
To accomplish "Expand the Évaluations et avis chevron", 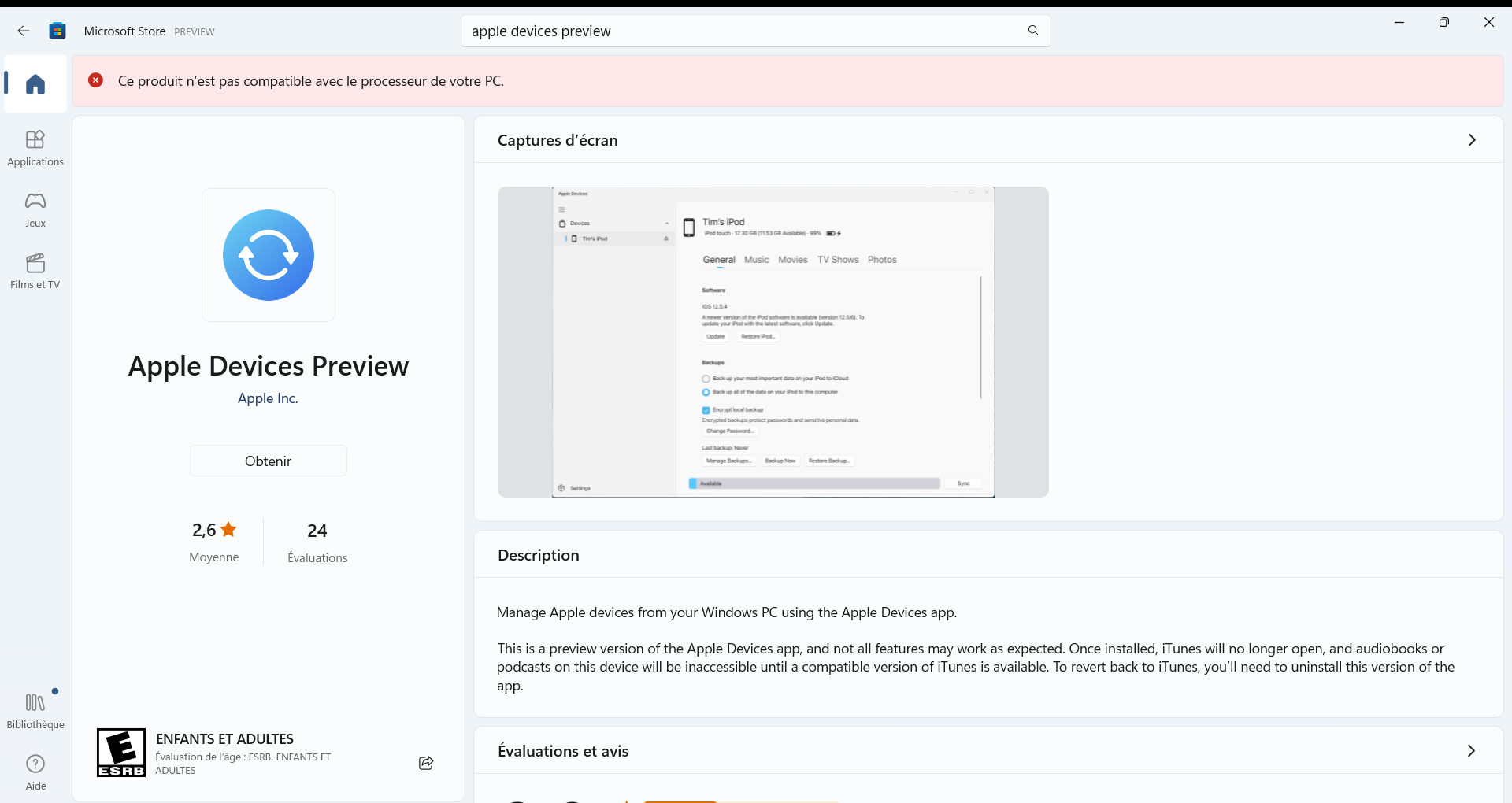I will click(x=1471, y=751).
